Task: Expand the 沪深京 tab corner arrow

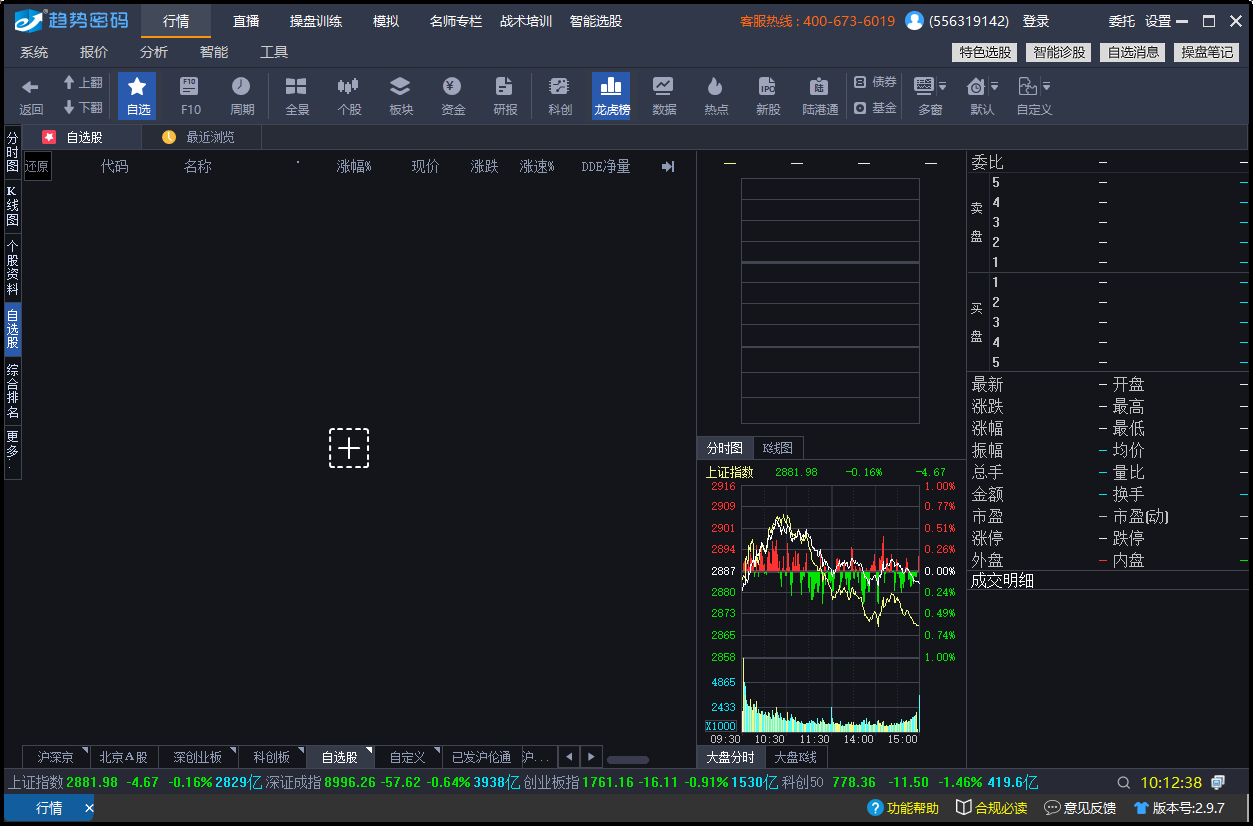Action: pyautogui.click(x=85, y=750)
